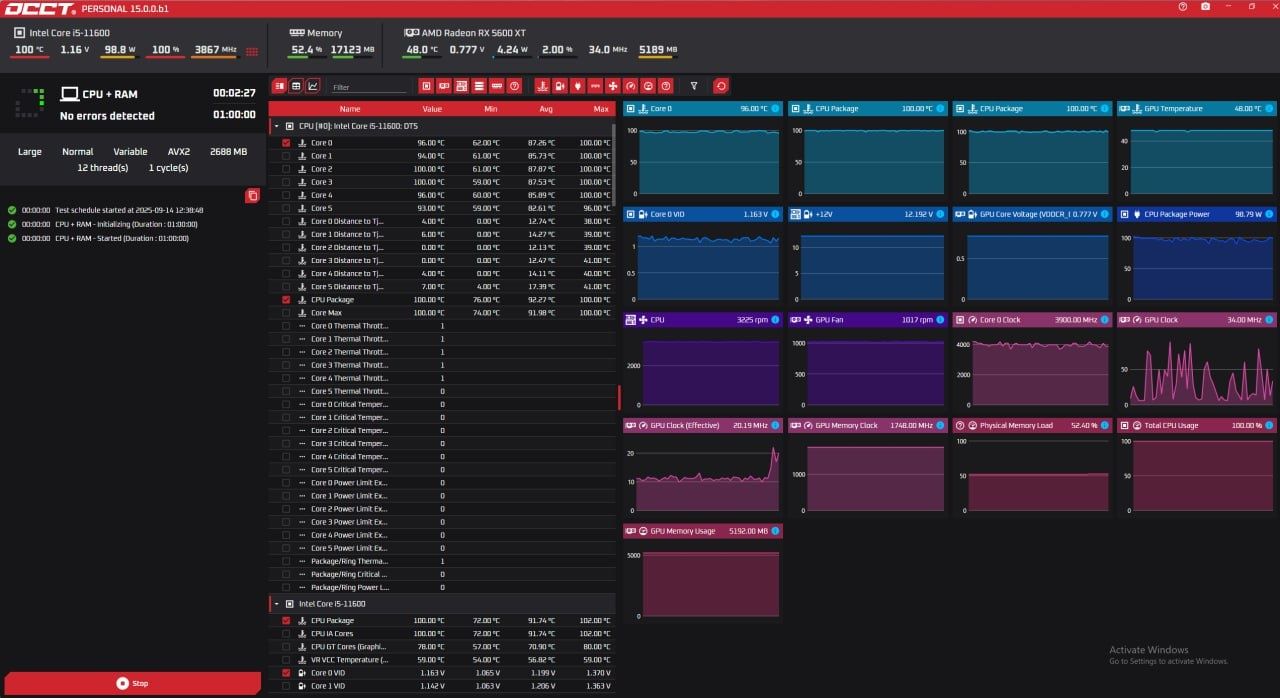Viewport: 1280px width, 698px height.
Task: Check the Core 0 Distance to Tj checkbox
Action: tap(286, 221)
